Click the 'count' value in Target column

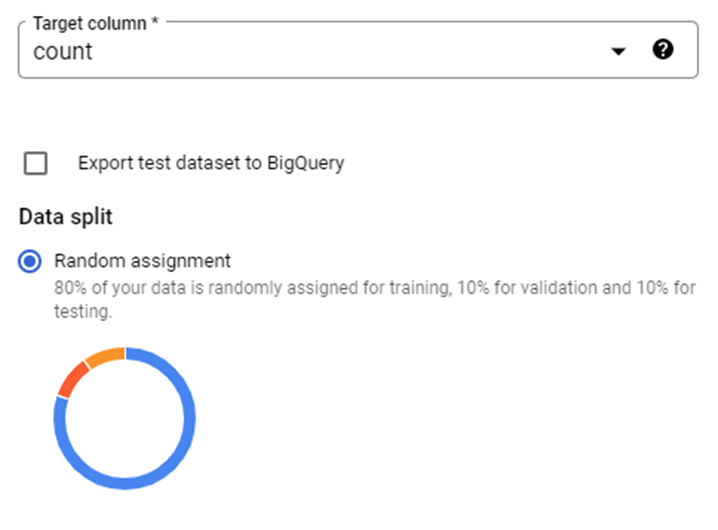point(63,52)
